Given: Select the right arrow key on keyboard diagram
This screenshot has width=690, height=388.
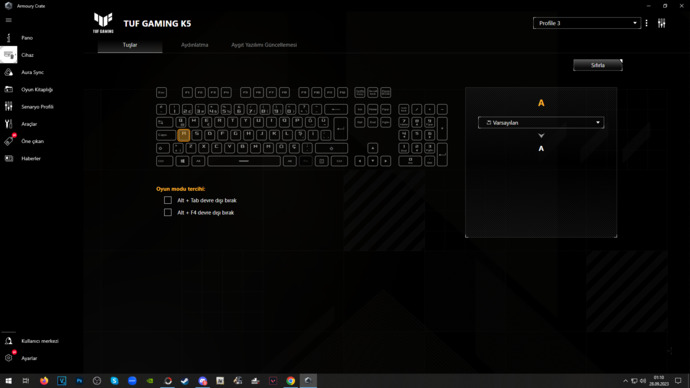Looking at the screenshot, I should tap(385, 161).
